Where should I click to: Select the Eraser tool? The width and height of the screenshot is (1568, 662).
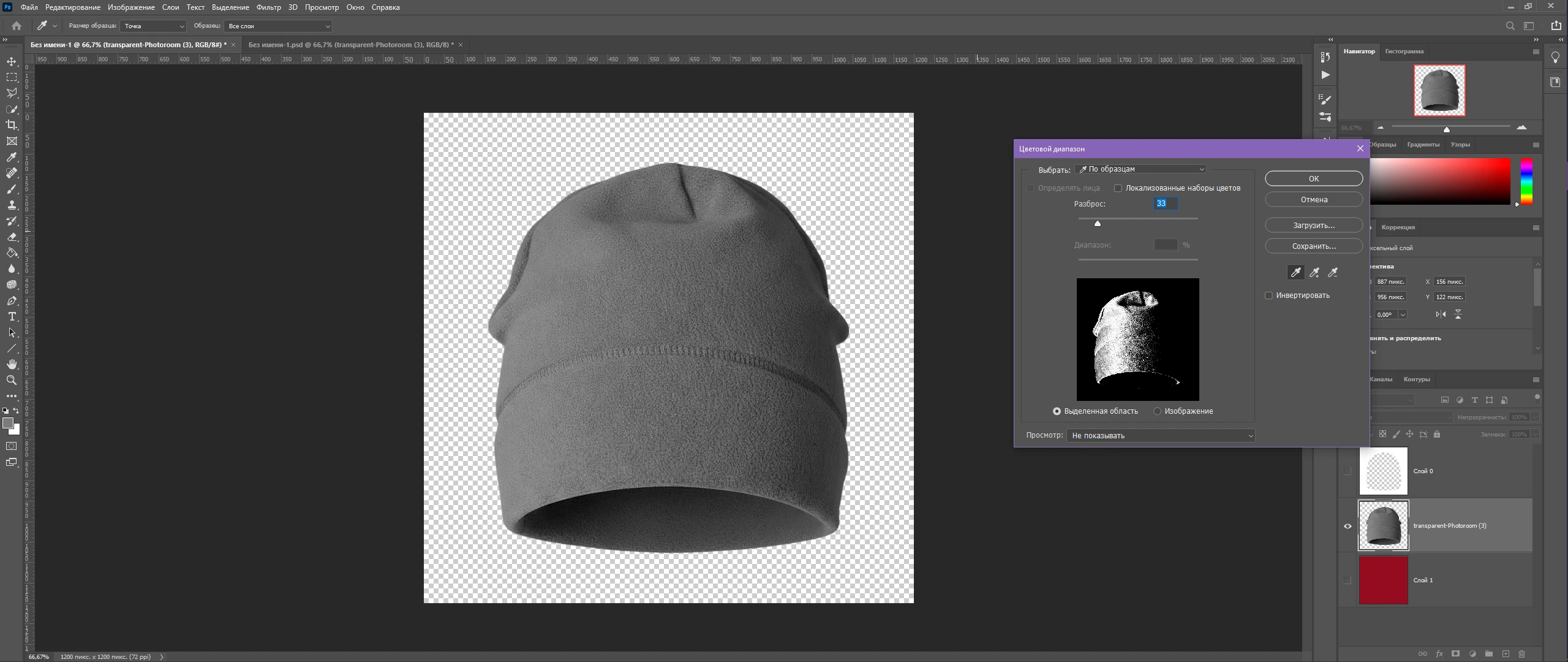pos(12,237)
